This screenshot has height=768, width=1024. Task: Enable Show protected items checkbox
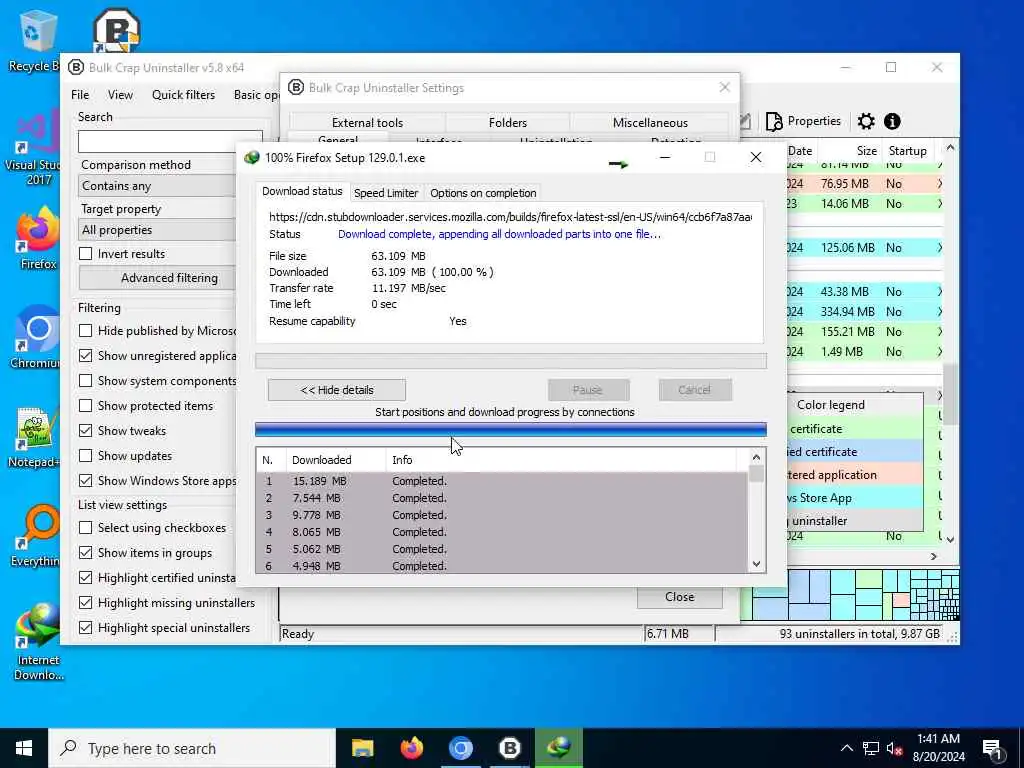pyautogui.click(x=86, y=406)
